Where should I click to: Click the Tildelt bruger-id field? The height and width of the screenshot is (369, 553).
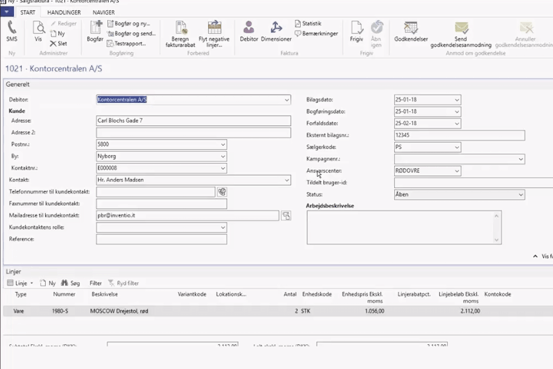coord(474,183)
